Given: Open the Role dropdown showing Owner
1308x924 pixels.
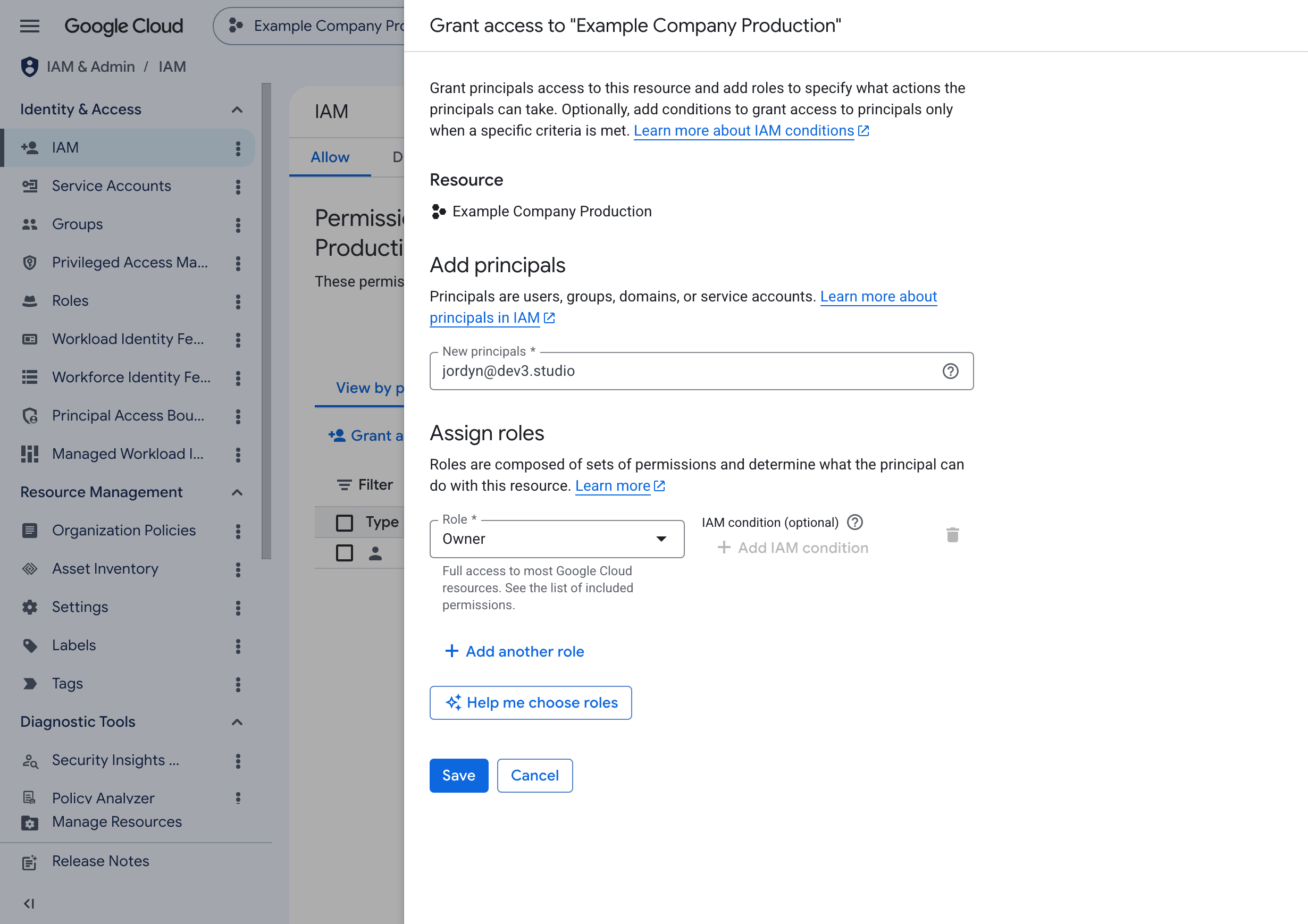Looking at the screenshot, I should 557,539.
